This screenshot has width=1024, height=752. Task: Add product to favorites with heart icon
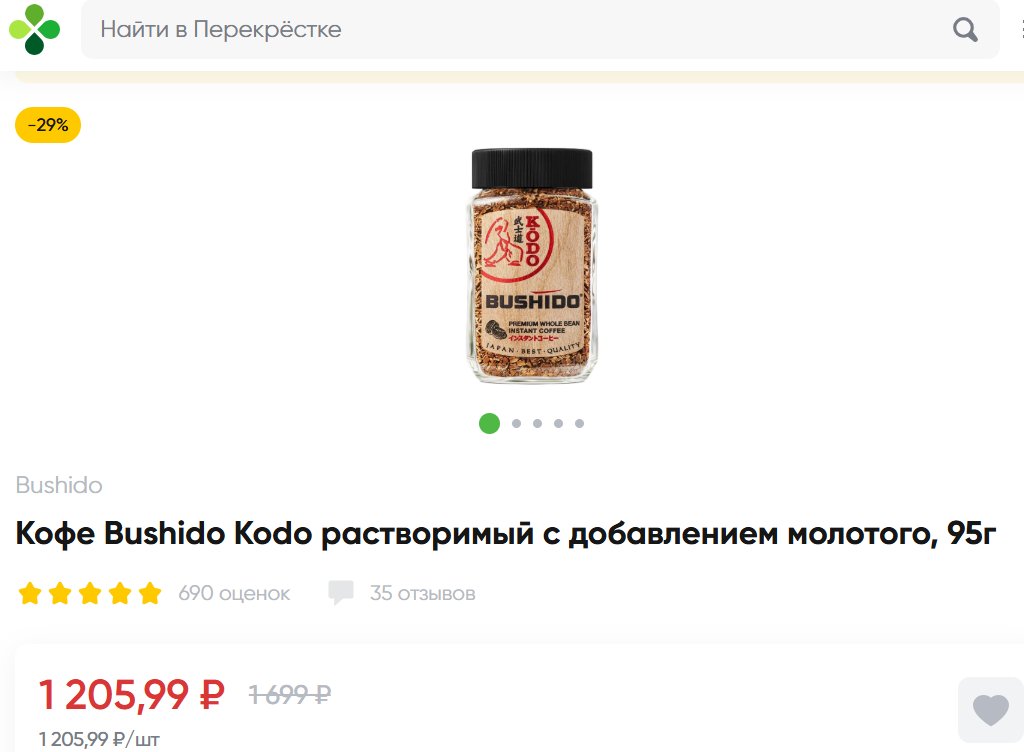click(x=990, y=710)
